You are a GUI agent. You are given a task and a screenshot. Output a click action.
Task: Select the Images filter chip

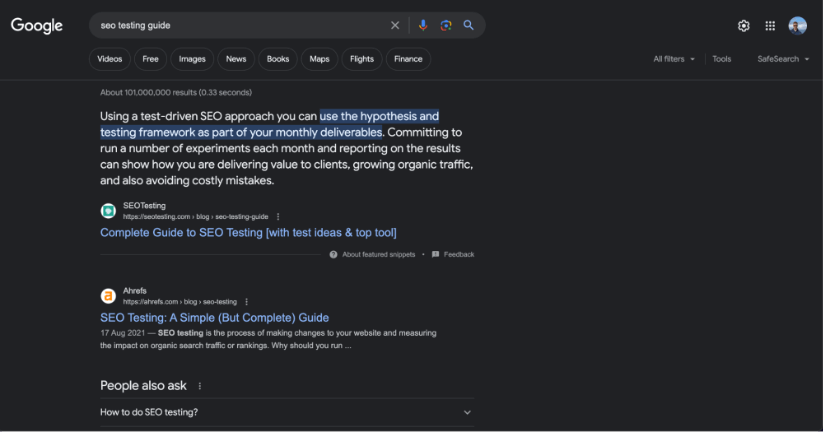(192, 59)
